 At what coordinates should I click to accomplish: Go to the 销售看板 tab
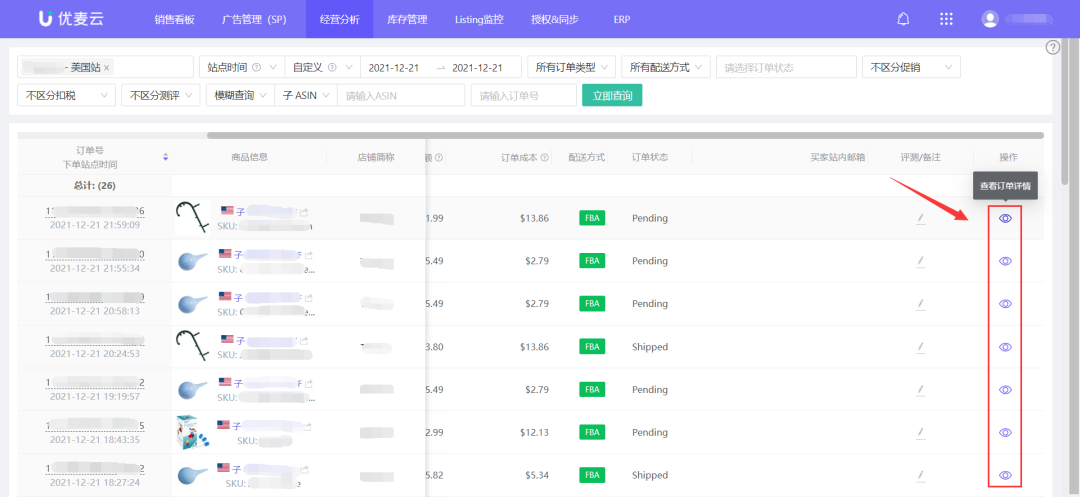tap(175, 19)
